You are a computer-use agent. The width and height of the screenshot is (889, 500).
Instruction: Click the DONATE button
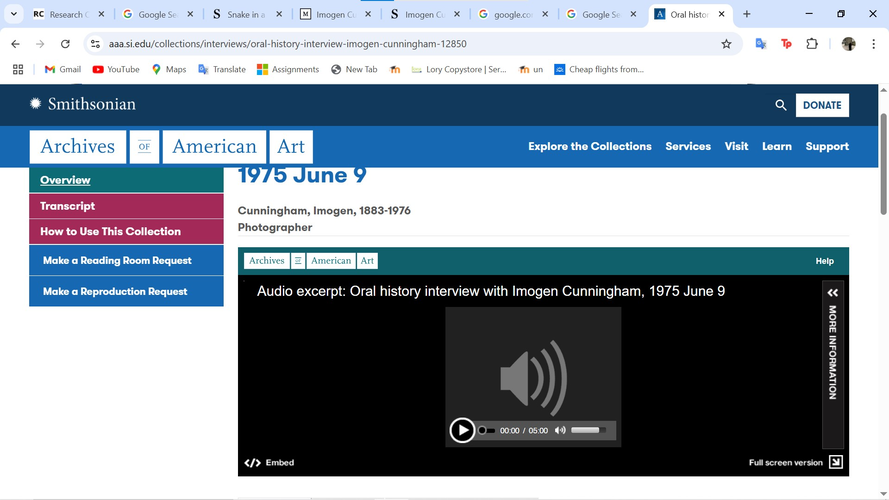(x=822, y=105)
